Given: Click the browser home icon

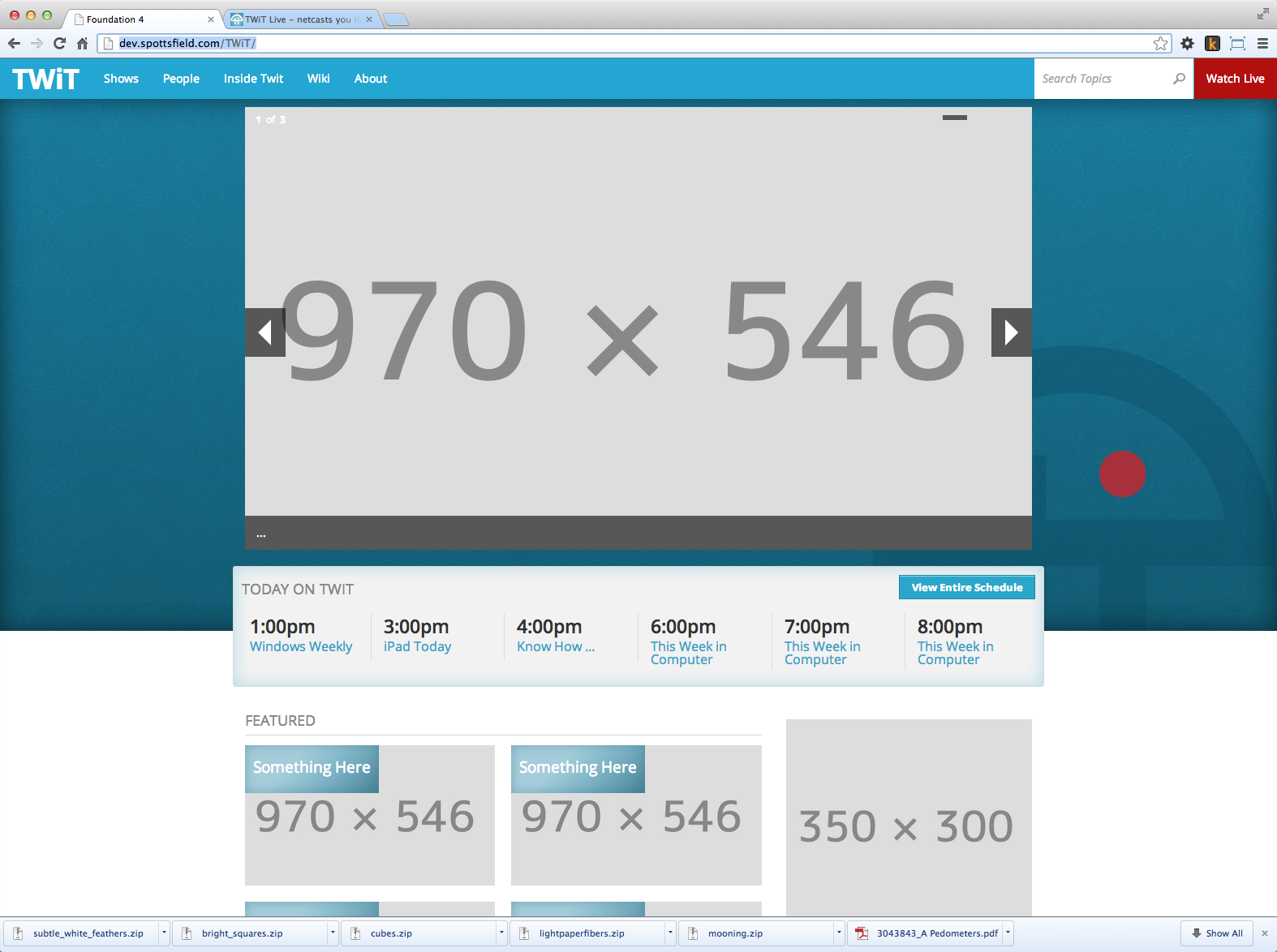Looking at the screenshot, I should (82, 44).
